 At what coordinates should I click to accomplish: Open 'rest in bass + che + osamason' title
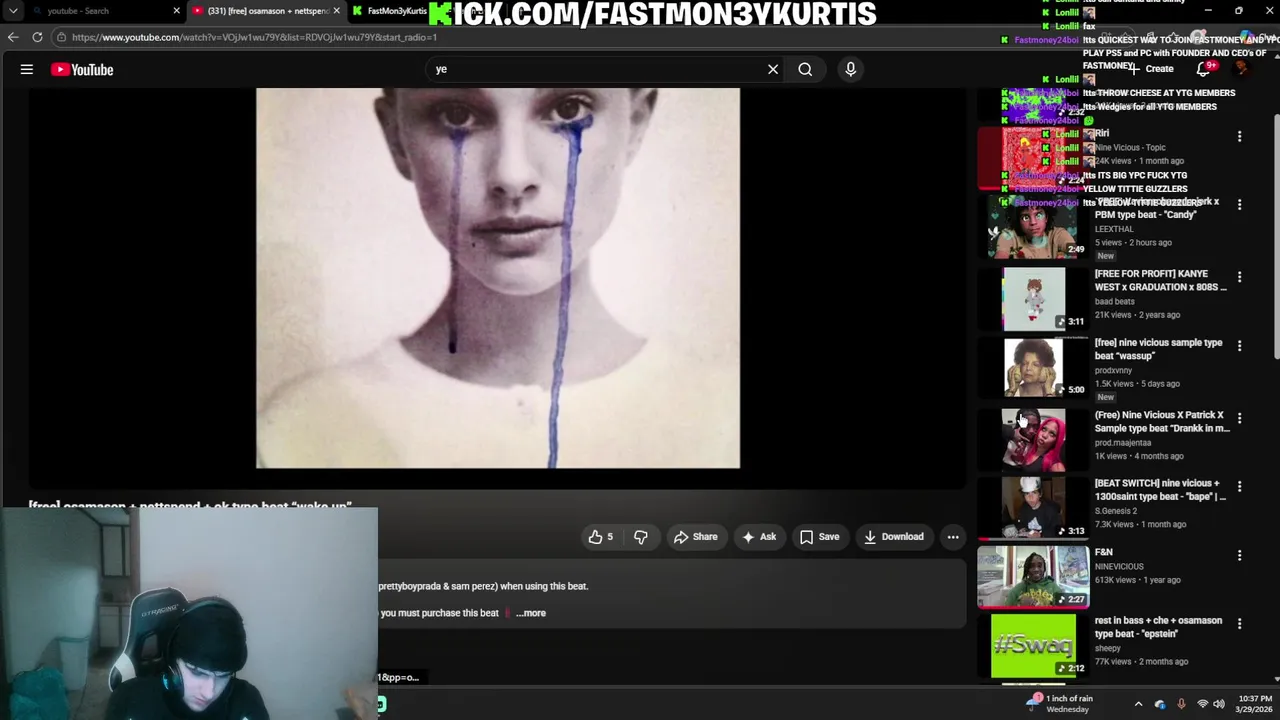coord(1158,627)
